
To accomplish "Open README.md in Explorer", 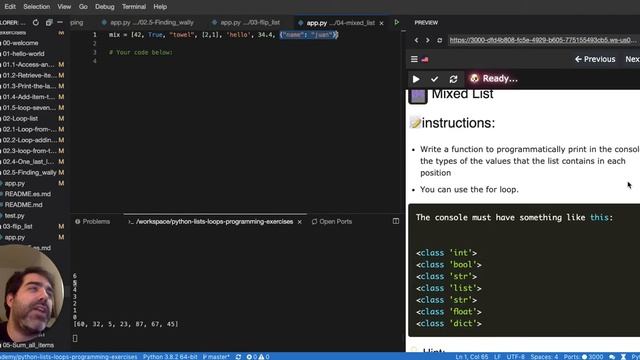I will click(x=23, y=205).
